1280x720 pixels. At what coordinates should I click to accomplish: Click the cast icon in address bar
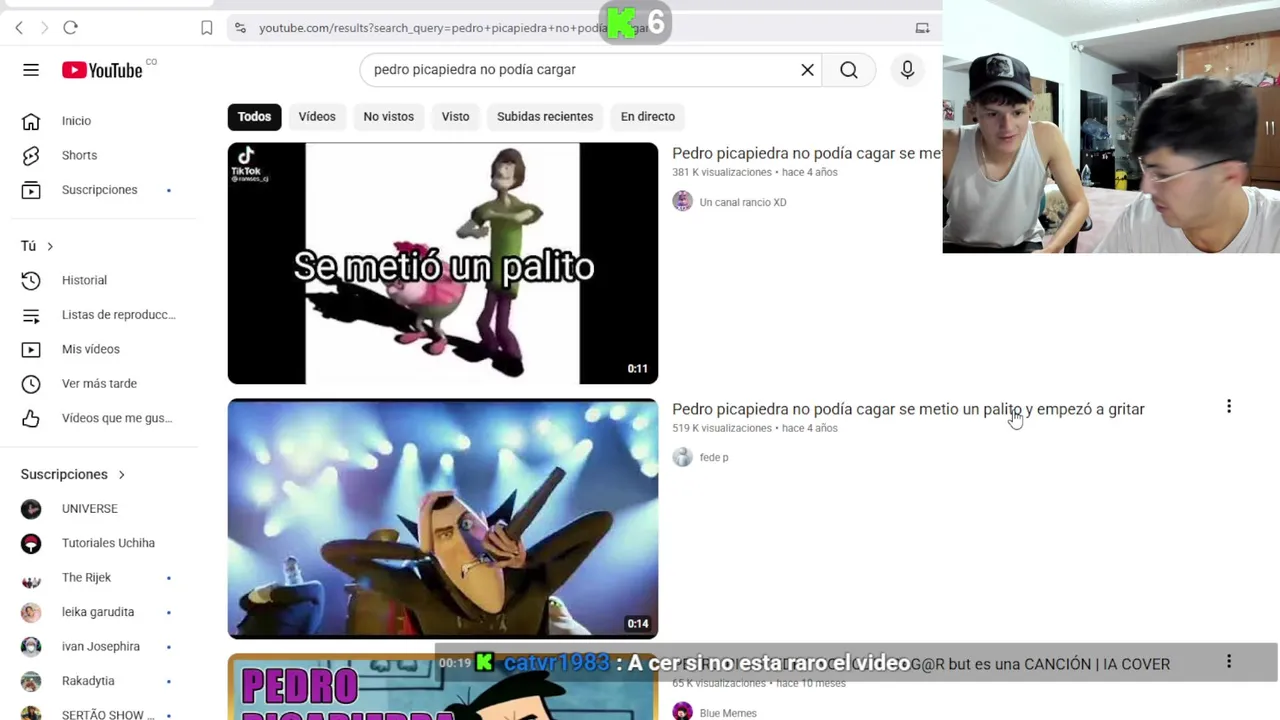click(922, 28)
